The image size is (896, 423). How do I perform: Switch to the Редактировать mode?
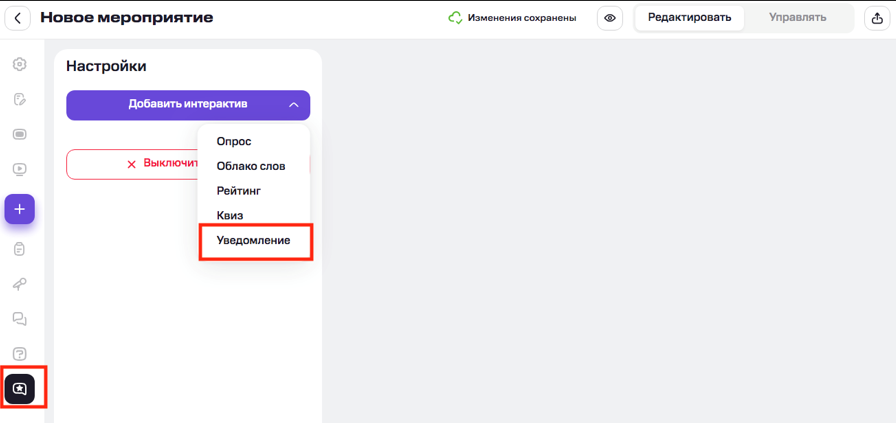pyautogui.click(x=689, y=18)
